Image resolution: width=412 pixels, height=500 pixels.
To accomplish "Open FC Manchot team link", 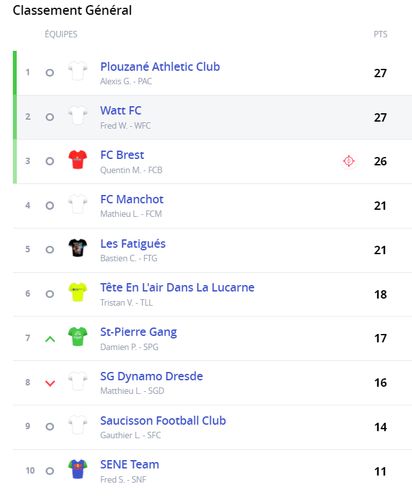I will [132, 199].
